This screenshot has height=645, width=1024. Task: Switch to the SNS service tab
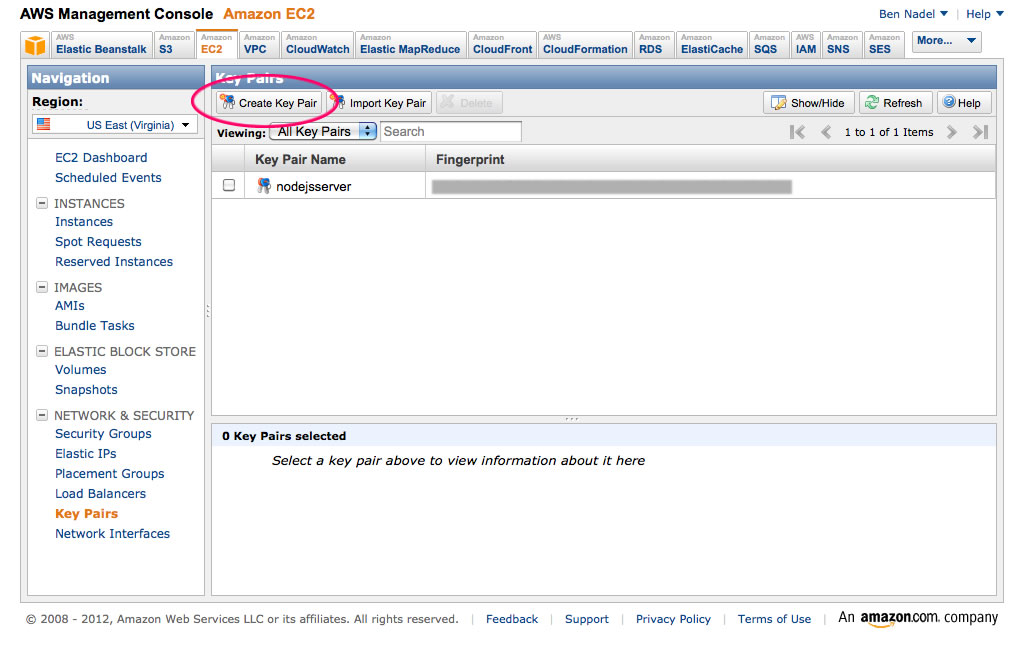point(842,45)
